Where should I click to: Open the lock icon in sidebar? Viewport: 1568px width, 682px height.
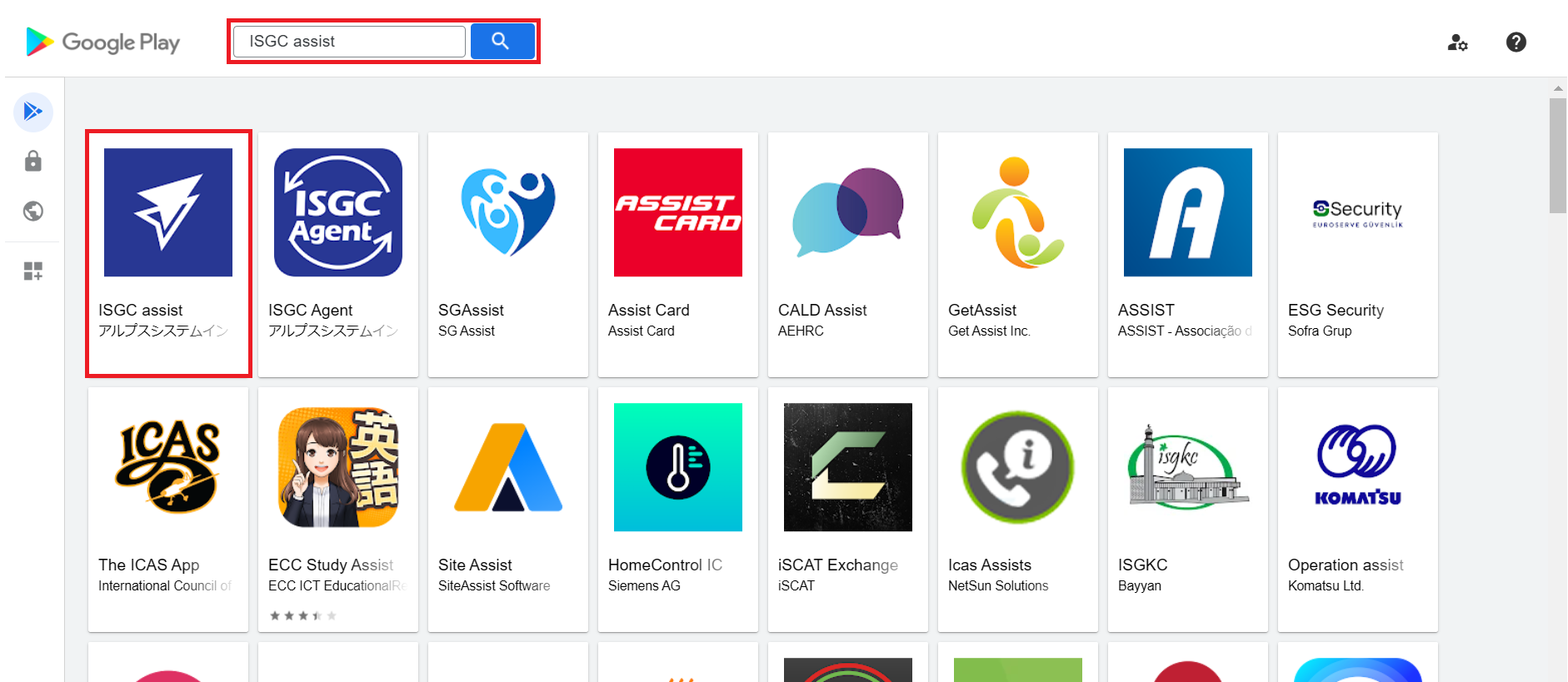33,161
